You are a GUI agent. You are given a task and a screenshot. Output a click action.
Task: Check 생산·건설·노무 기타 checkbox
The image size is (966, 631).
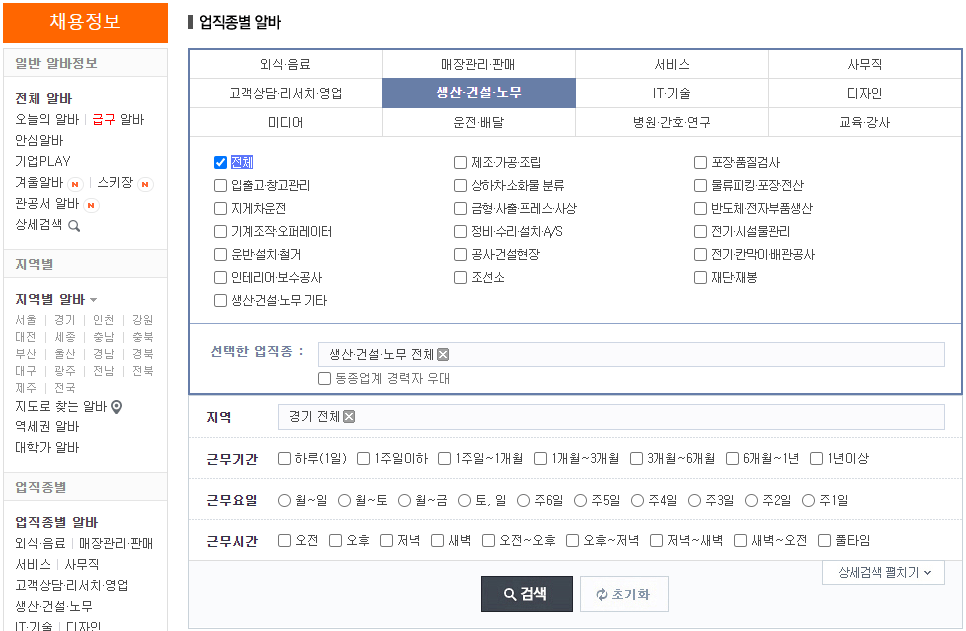point(220,301)
